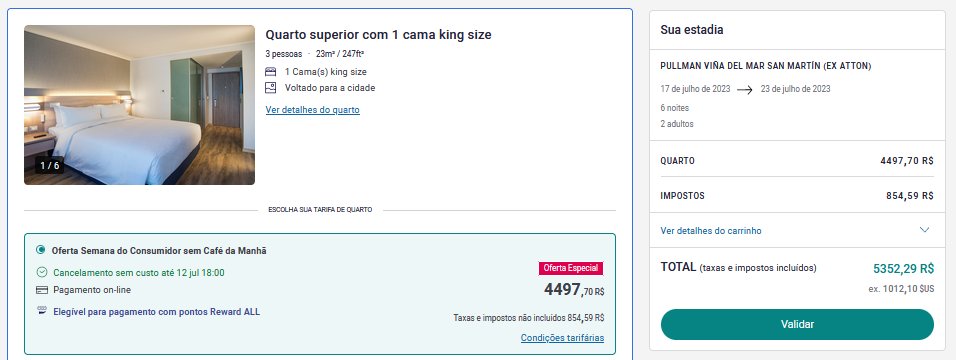The height and width of the screenshot is (360, 956).
Task: Open Ver detalhes do carrinho
Action: click(711, 231)
